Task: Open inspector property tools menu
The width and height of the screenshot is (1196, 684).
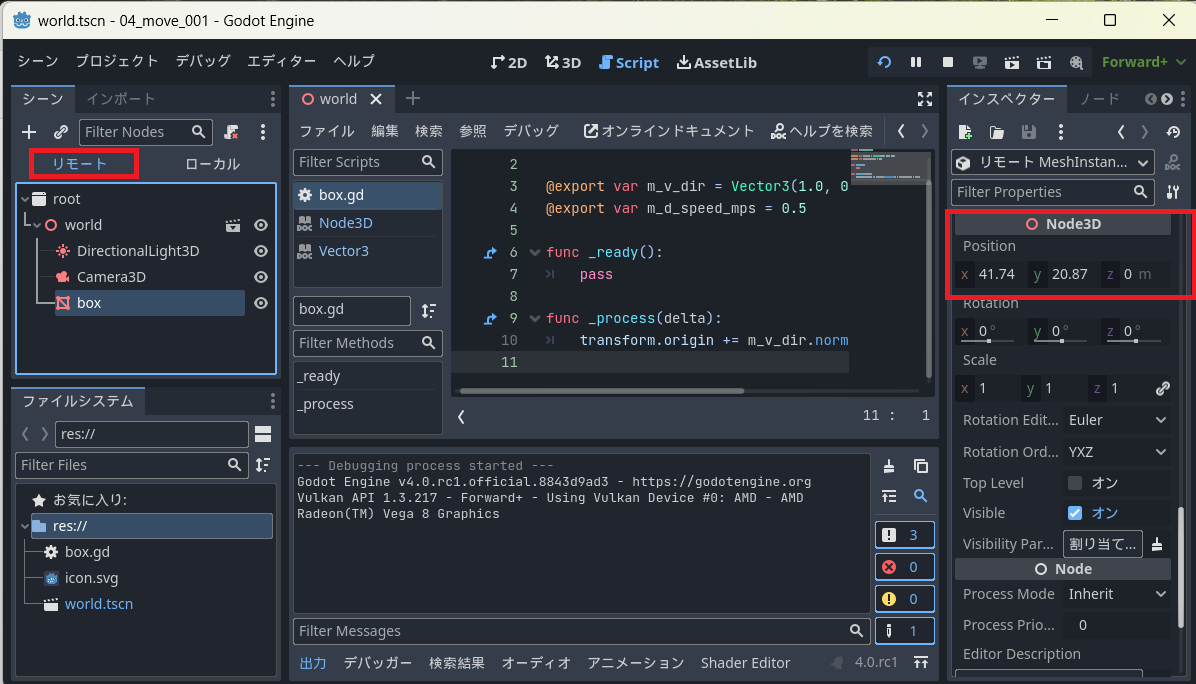Action: click(x=1173, y=192)
